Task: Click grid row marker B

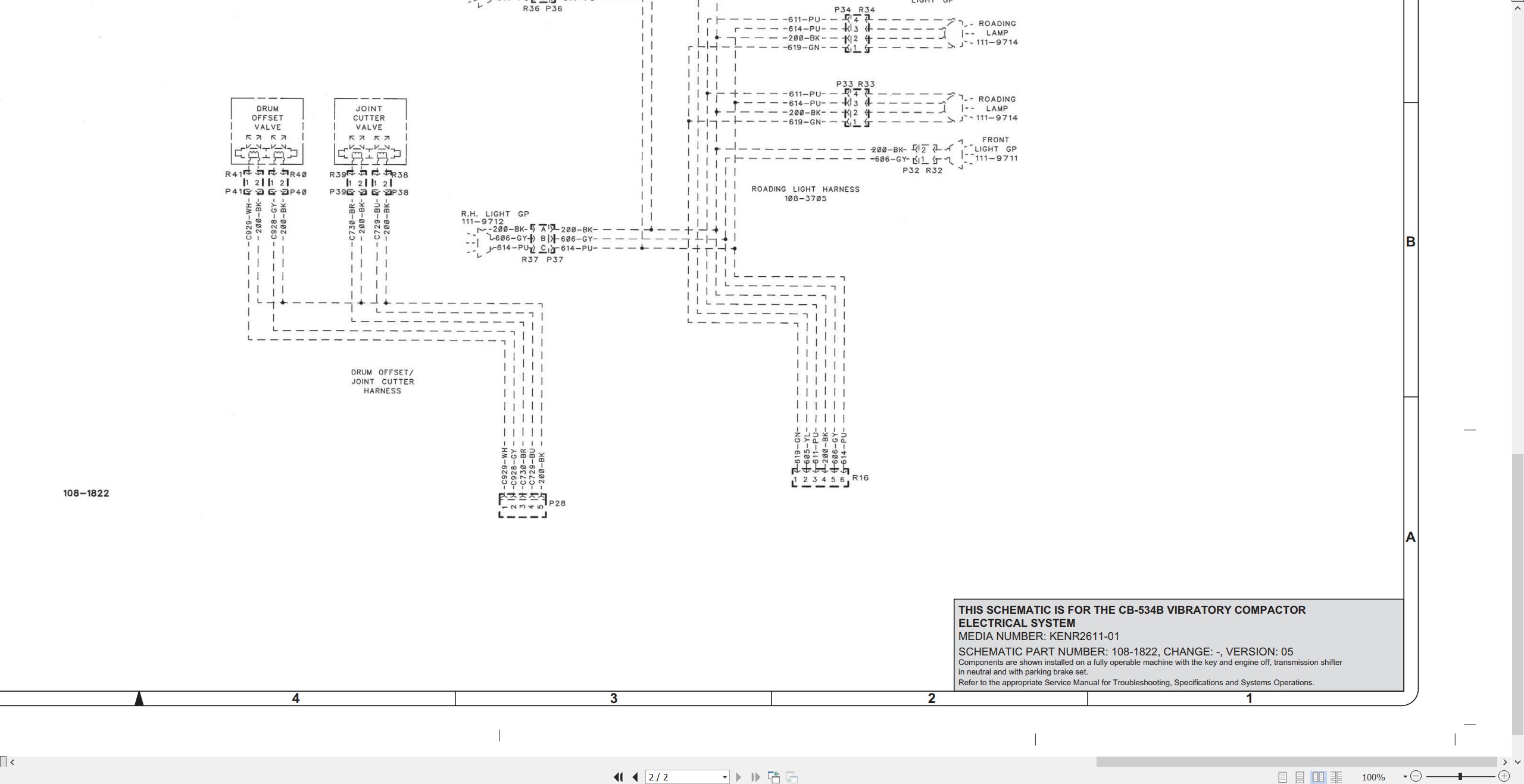Action: [1410, 242]
